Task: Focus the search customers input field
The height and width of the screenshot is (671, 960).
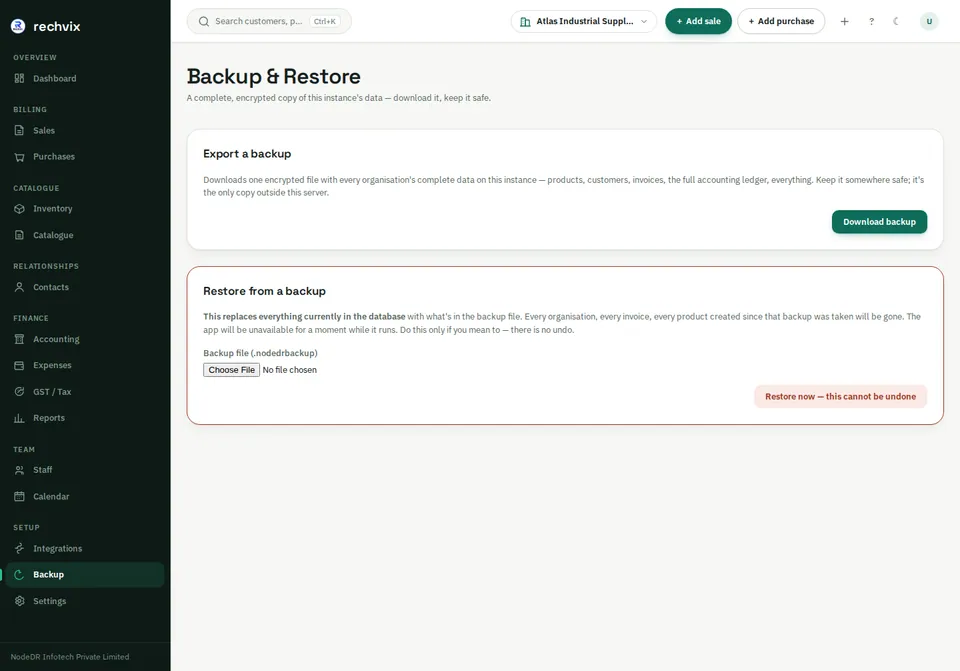Action: tap(269, 21)
